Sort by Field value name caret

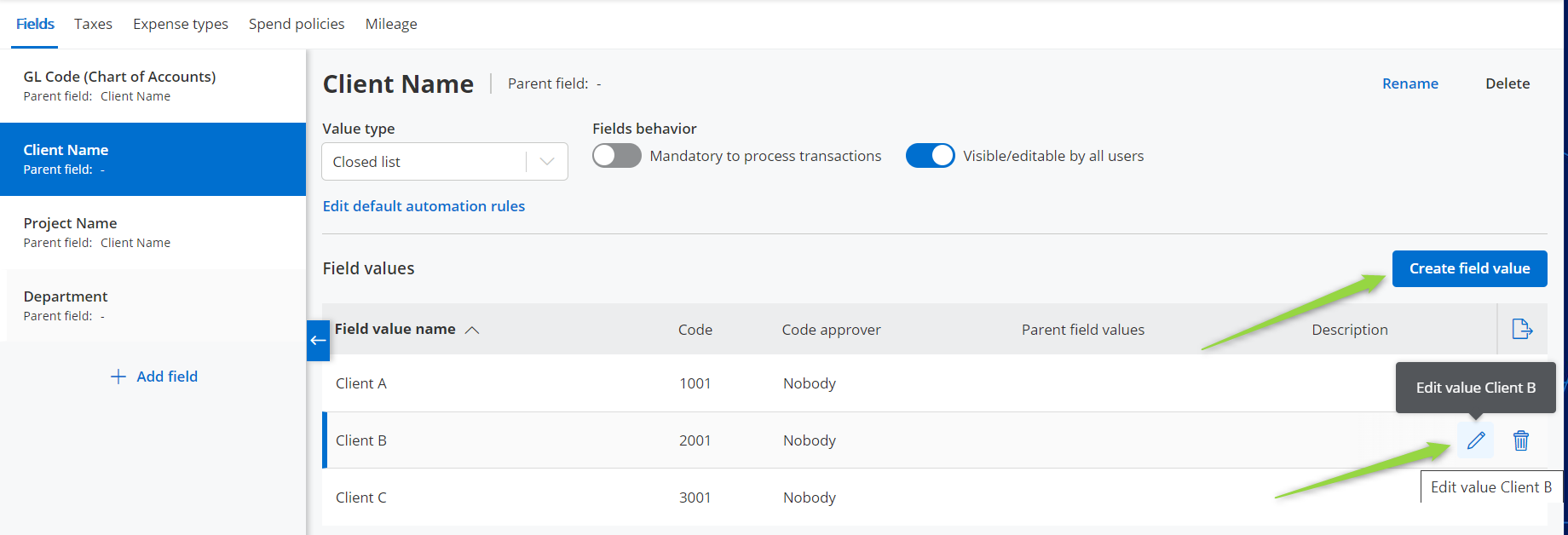pos(472,330)
